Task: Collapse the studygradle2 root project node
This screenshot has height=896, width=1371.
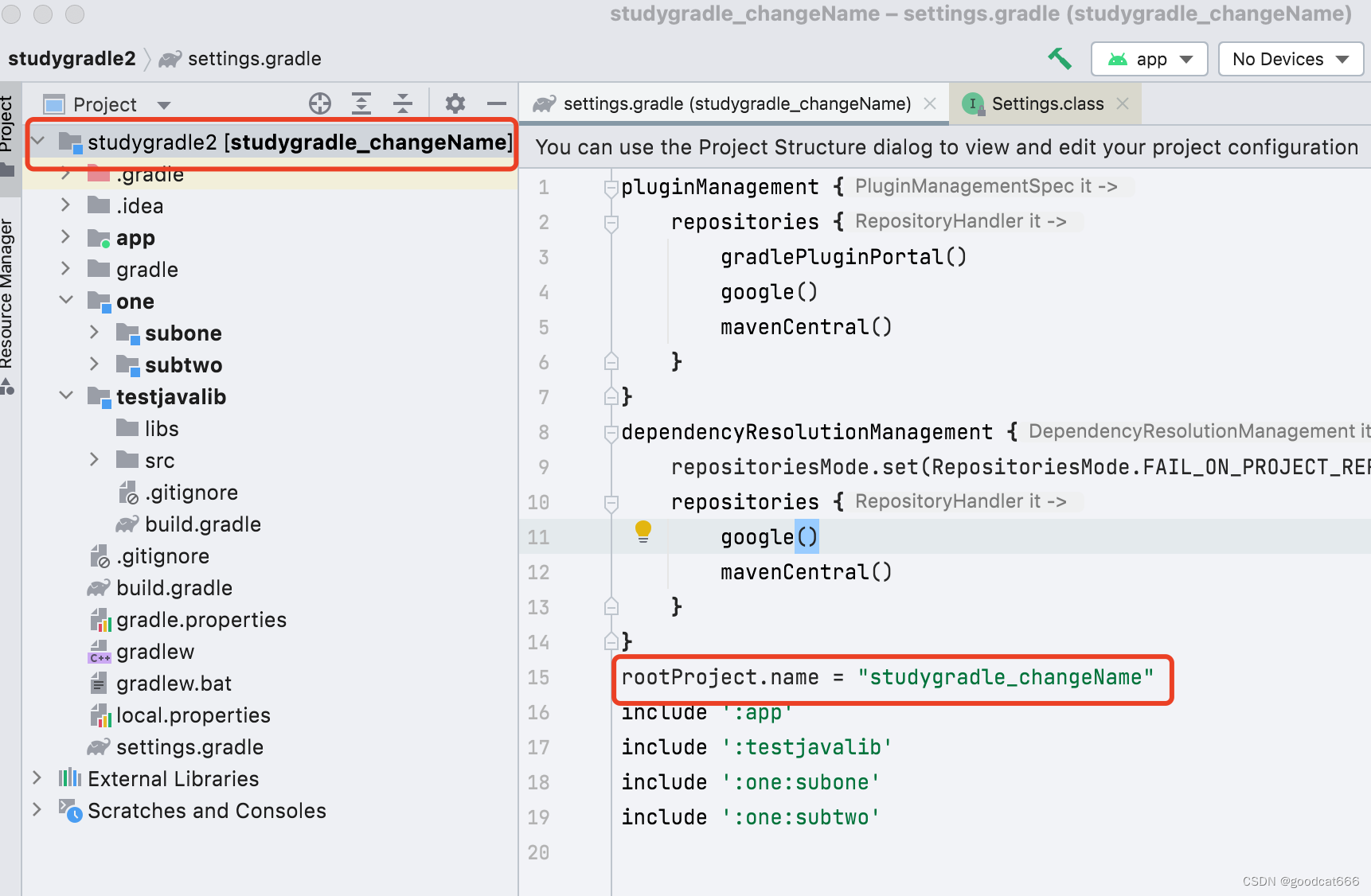Action: (38, 142)
